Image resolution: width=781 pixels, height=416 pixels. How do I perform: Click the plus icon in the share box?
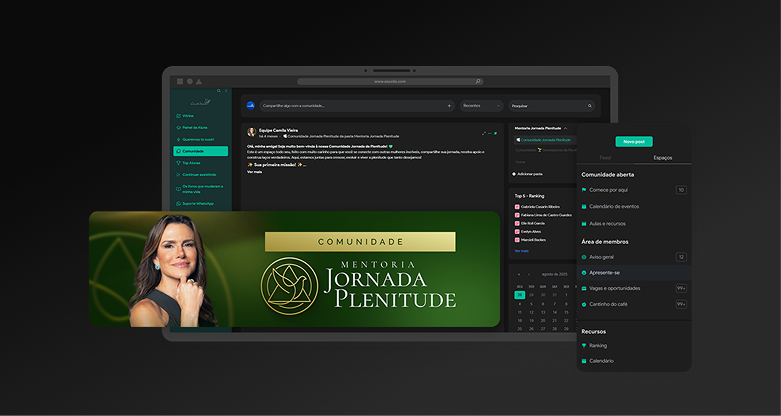[x=449, y=105]
